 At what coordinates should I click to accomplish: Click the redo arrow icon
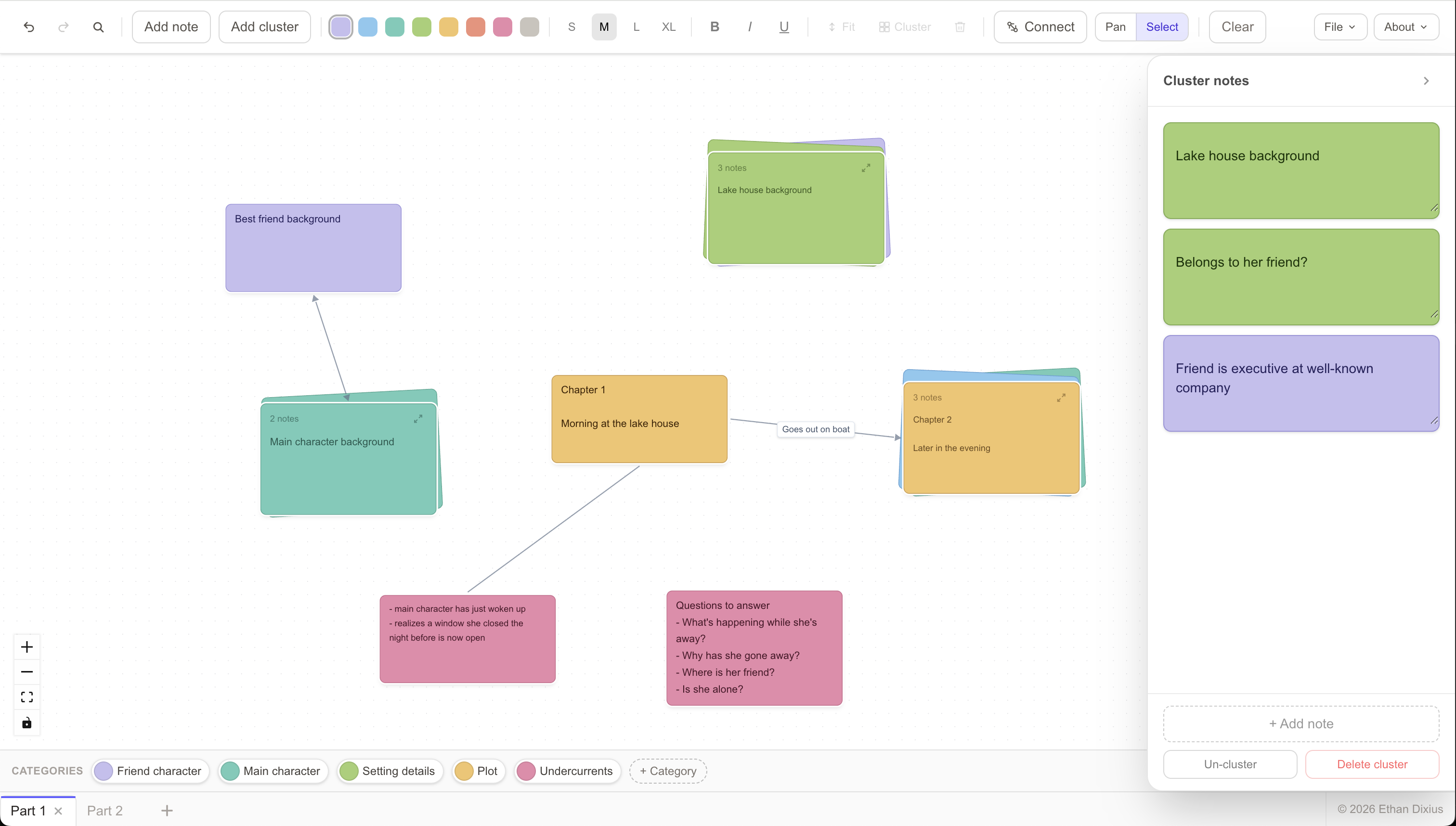click(64, 26)
